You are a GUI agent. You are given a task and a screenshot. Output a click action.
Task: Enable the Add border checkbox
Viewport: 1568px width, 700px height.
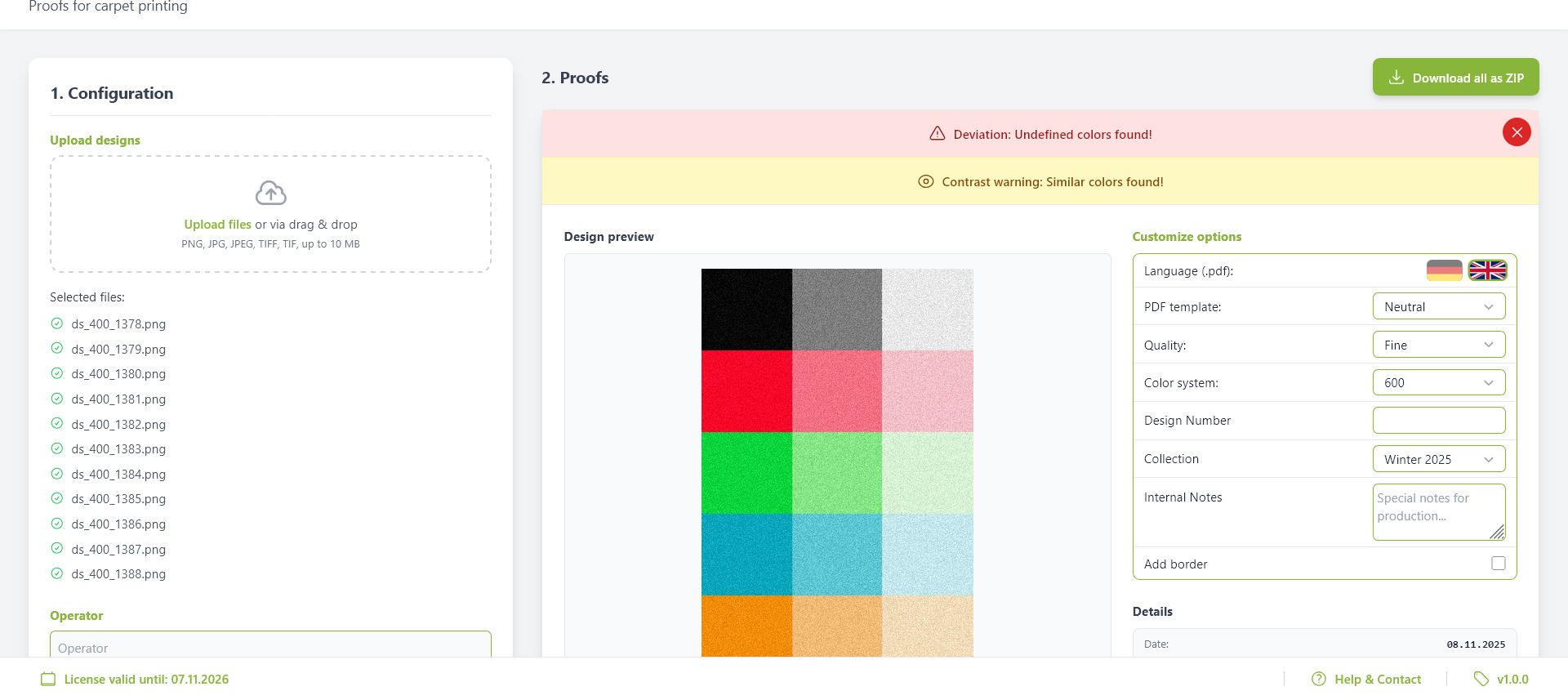click(1498, 563)
